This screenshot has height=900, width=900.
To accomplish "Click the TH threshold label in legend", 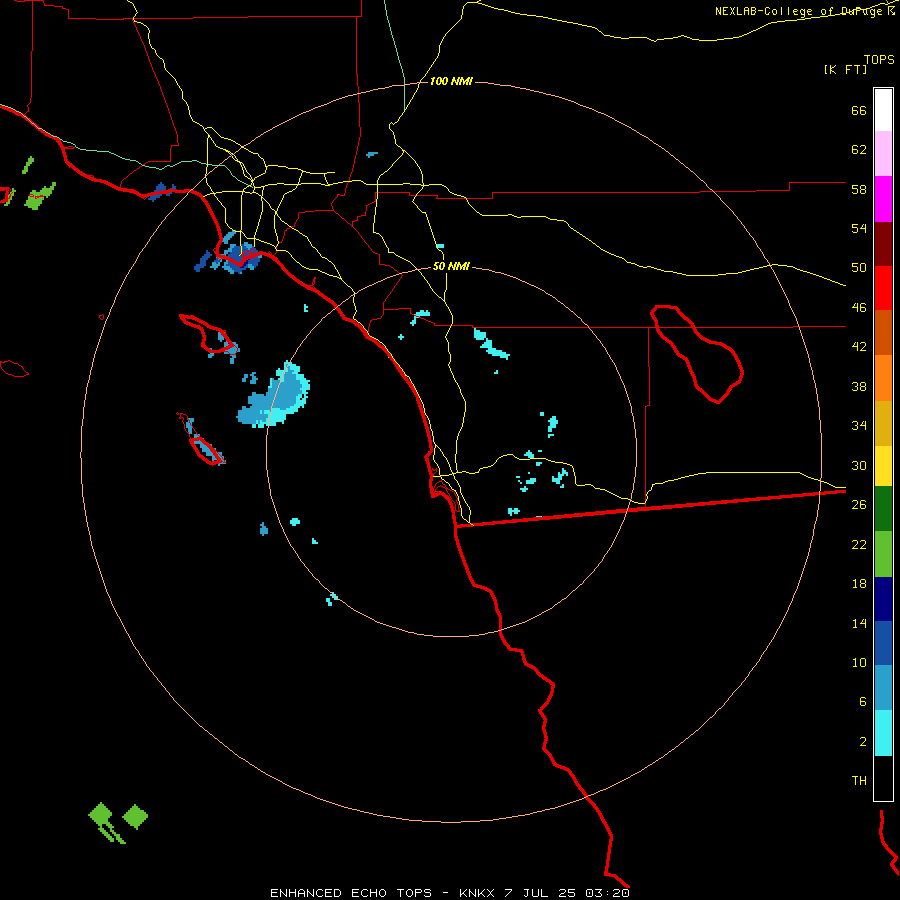I will (x=859, y=781).
